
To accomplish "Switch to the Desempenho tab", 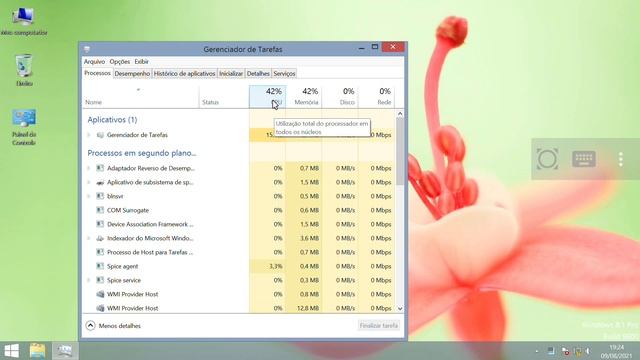I will point(132,73).
